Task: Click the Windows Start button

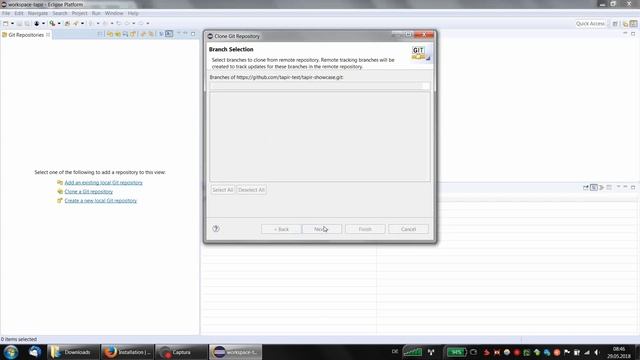Action: 11,352
